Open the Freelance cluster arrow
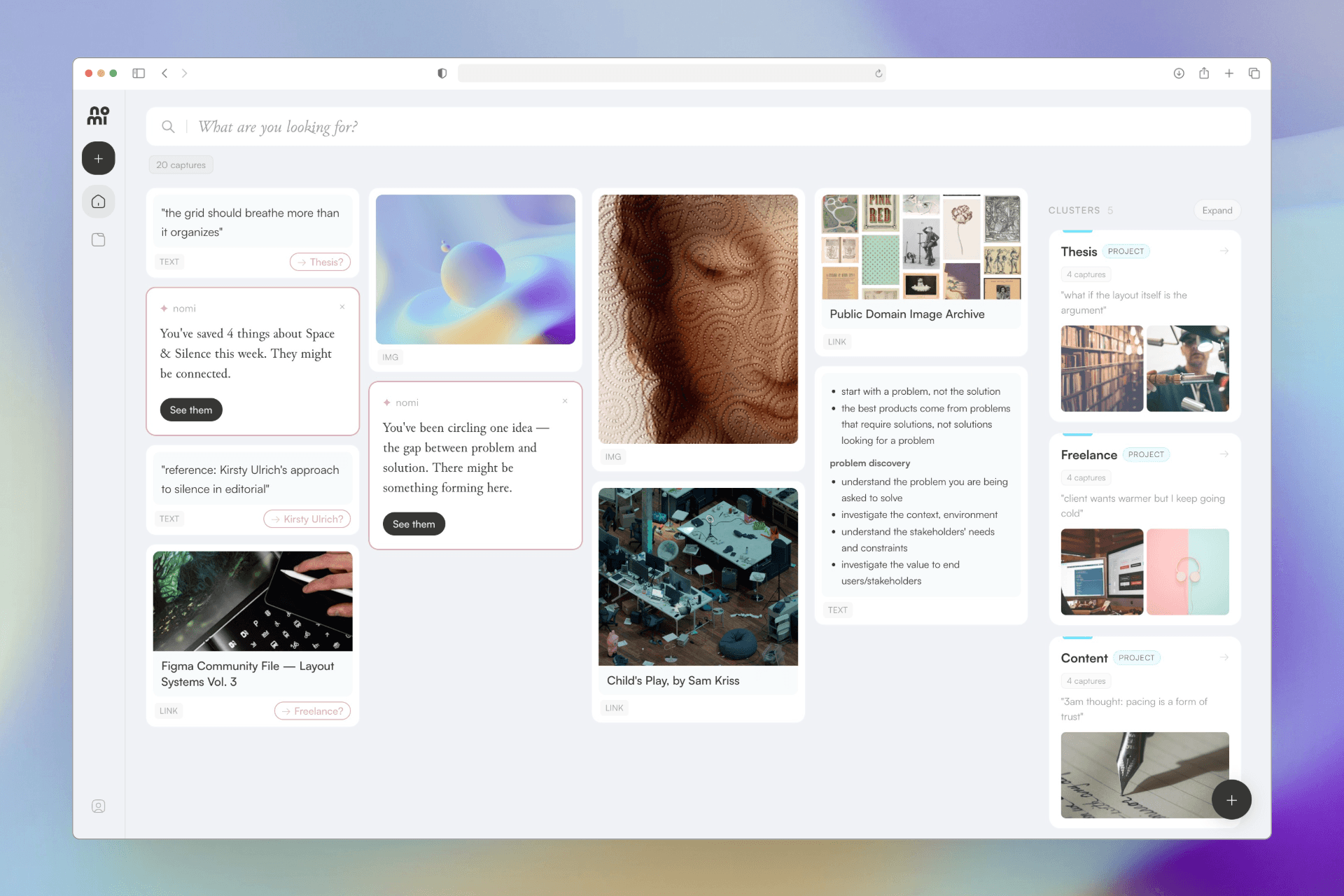This screenshot has width=1344, height=896. pyautogui.click(x=1224, y=454)
